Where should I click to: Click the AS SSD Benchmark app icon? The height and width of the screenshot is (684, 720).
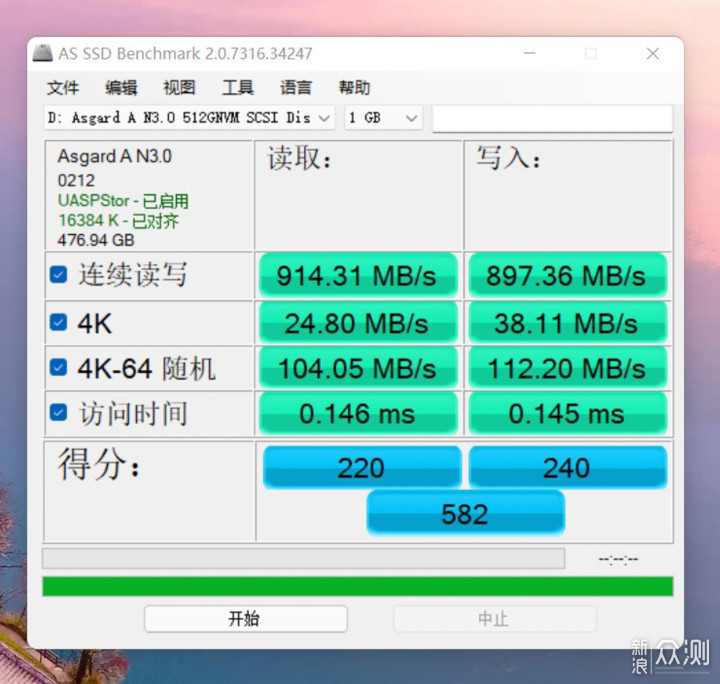(42, 53)
